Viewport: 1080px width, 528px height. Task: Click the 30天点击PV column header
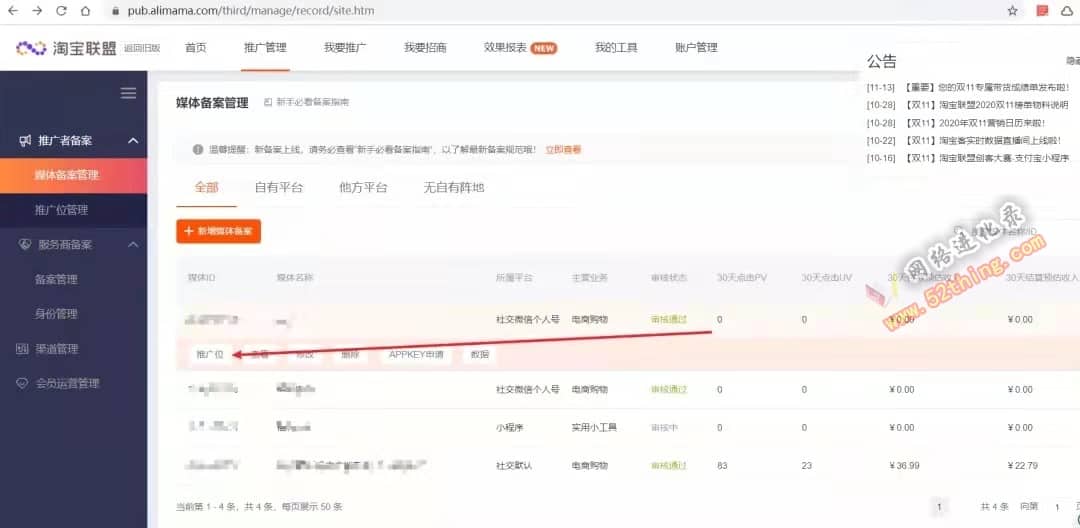click(x=742, y=278)
